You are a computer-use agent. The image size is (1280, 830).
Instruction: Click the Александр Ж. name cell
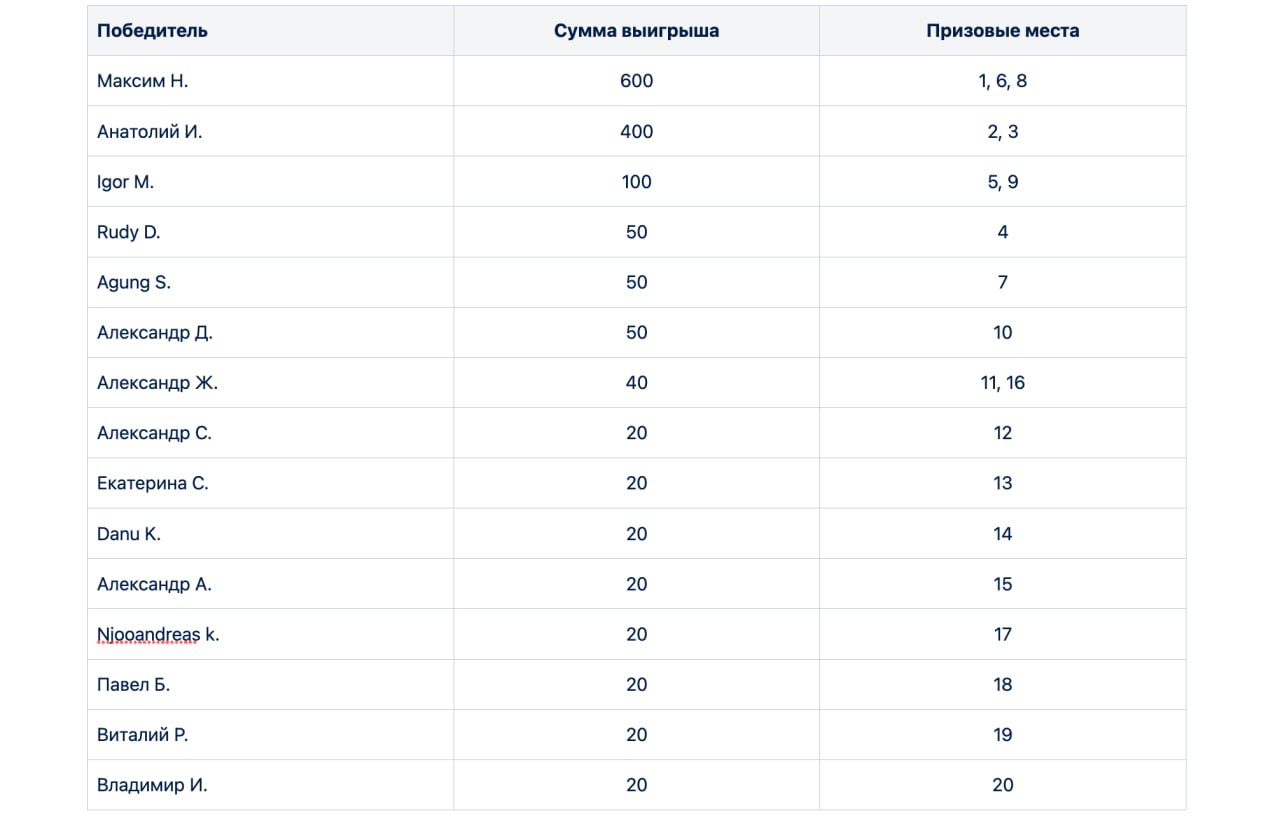(x=270, y=383)
